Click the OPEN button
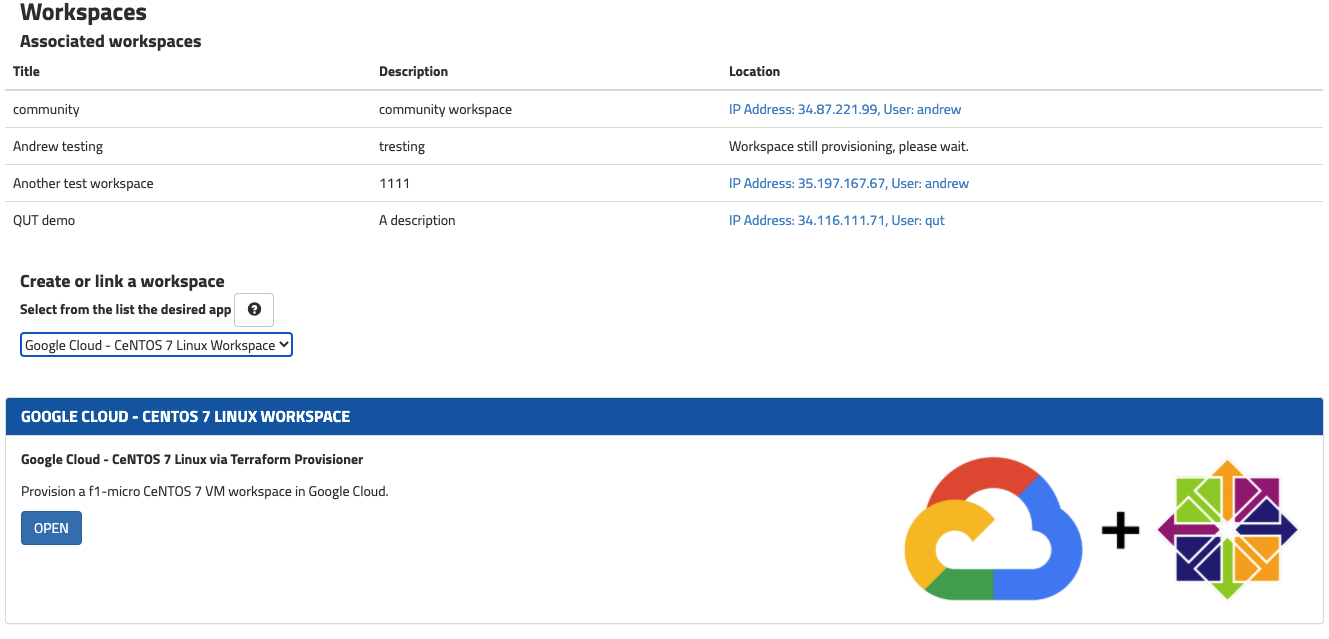 point(51,528)
